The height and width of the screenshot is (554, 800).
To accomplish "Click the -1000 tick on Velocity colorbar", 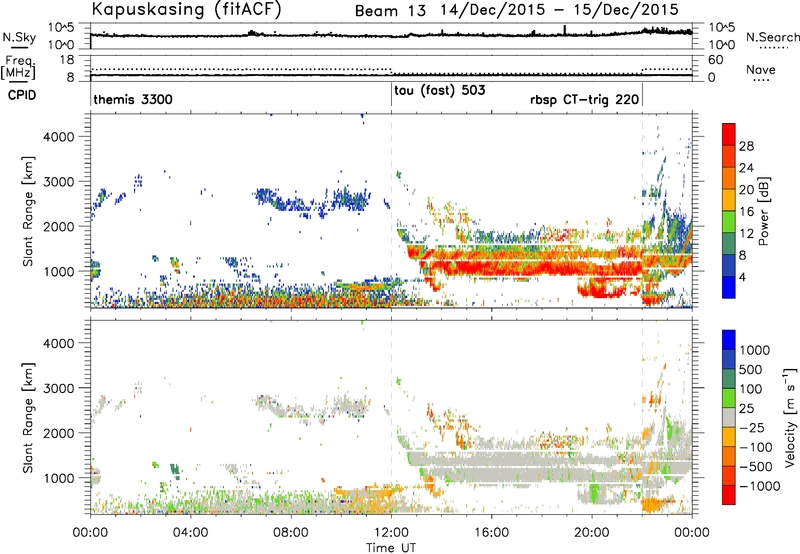I will point(760,486).
